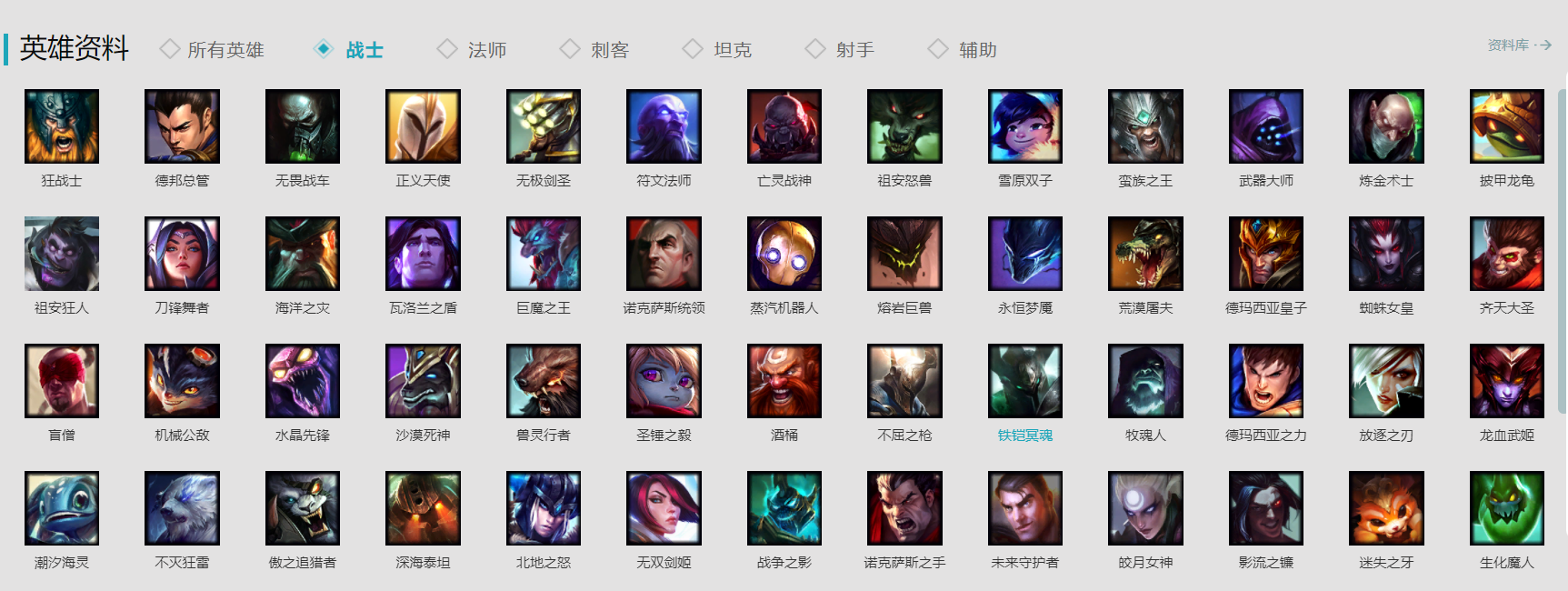
Task: Filter heroes by 辅助
Action: point(963,49)
